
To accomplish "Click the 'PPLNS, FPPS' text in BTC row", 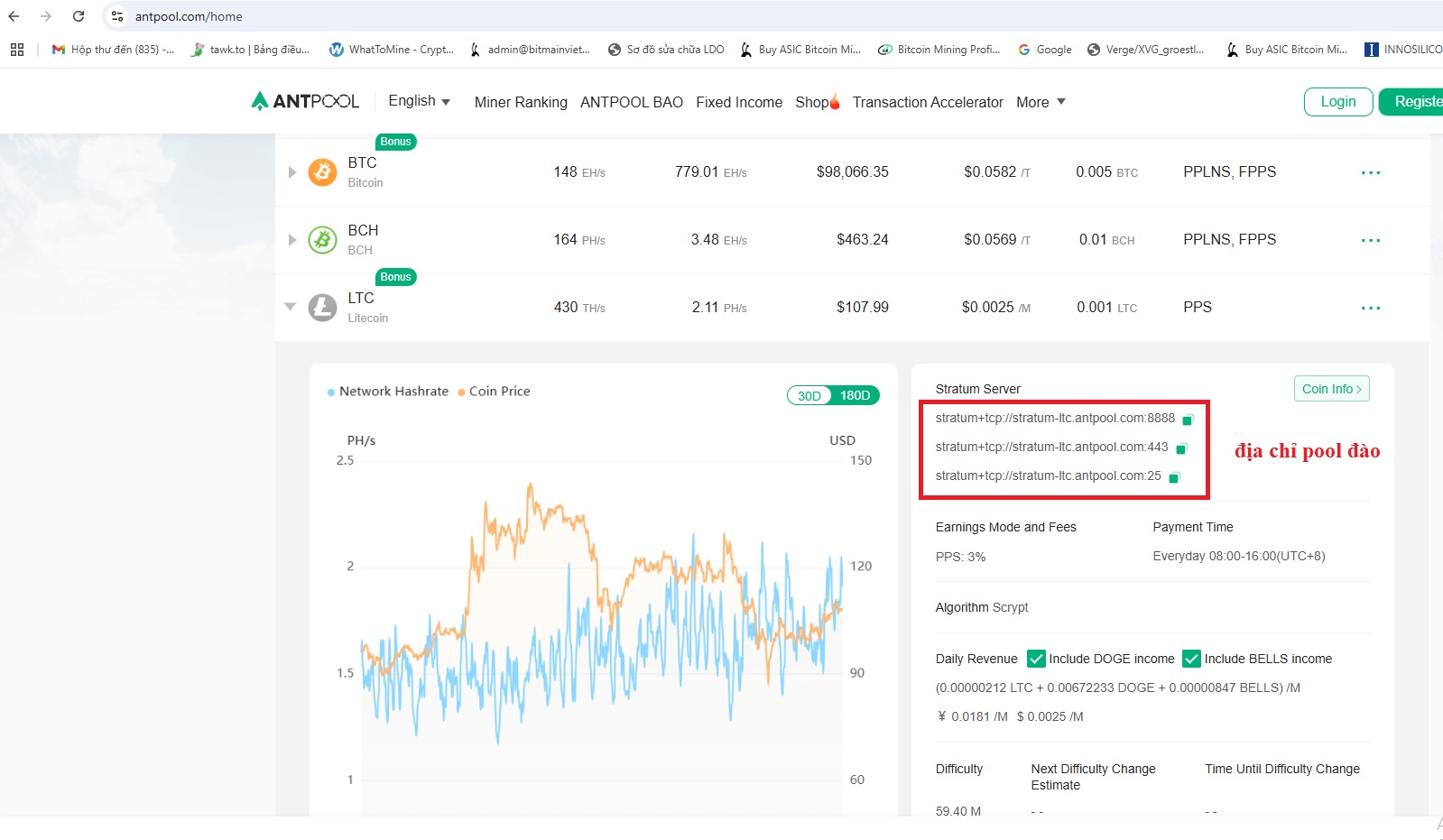I will [x=1229, y=171].
